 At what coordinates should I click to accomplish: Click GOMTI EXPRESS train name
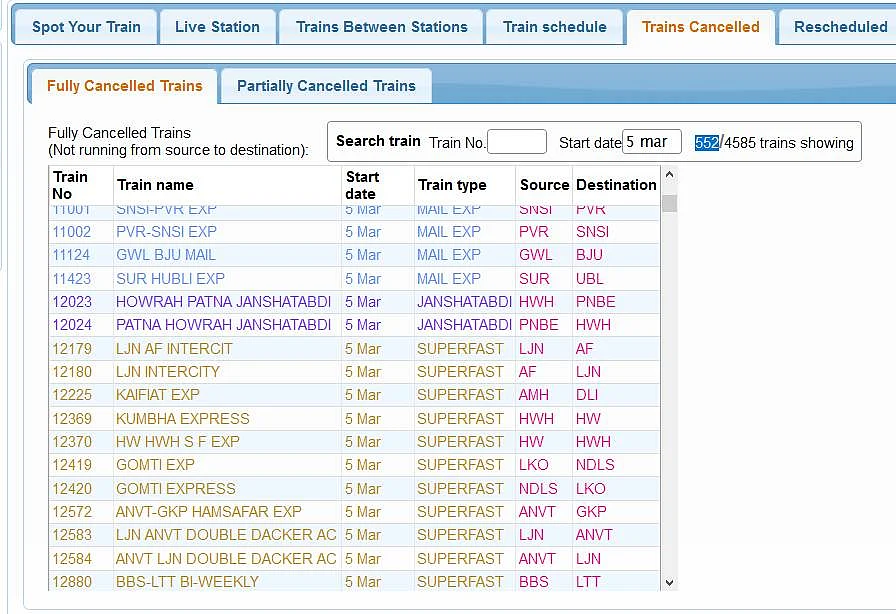tap(175, 489)
